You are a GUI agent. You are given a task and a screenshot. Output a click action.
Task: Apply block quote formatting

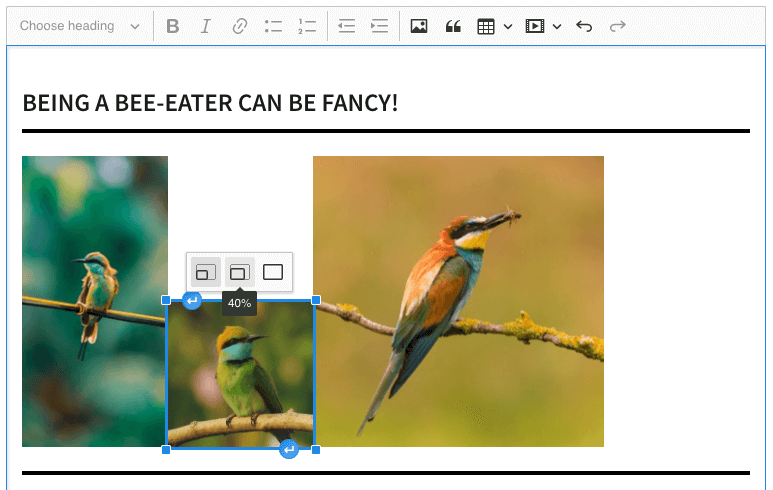(453, 26)
